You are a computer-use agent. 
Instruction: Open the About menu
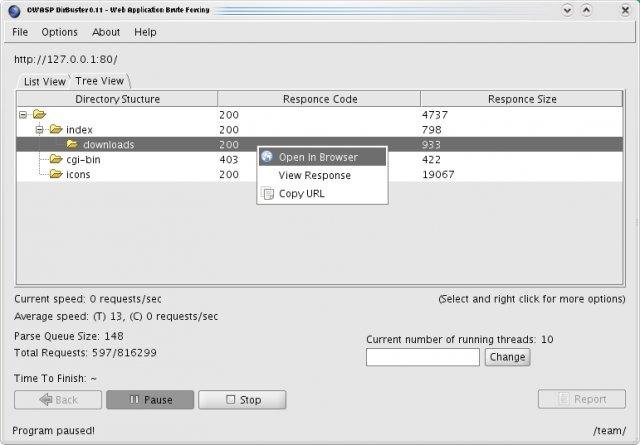point(106,32)
